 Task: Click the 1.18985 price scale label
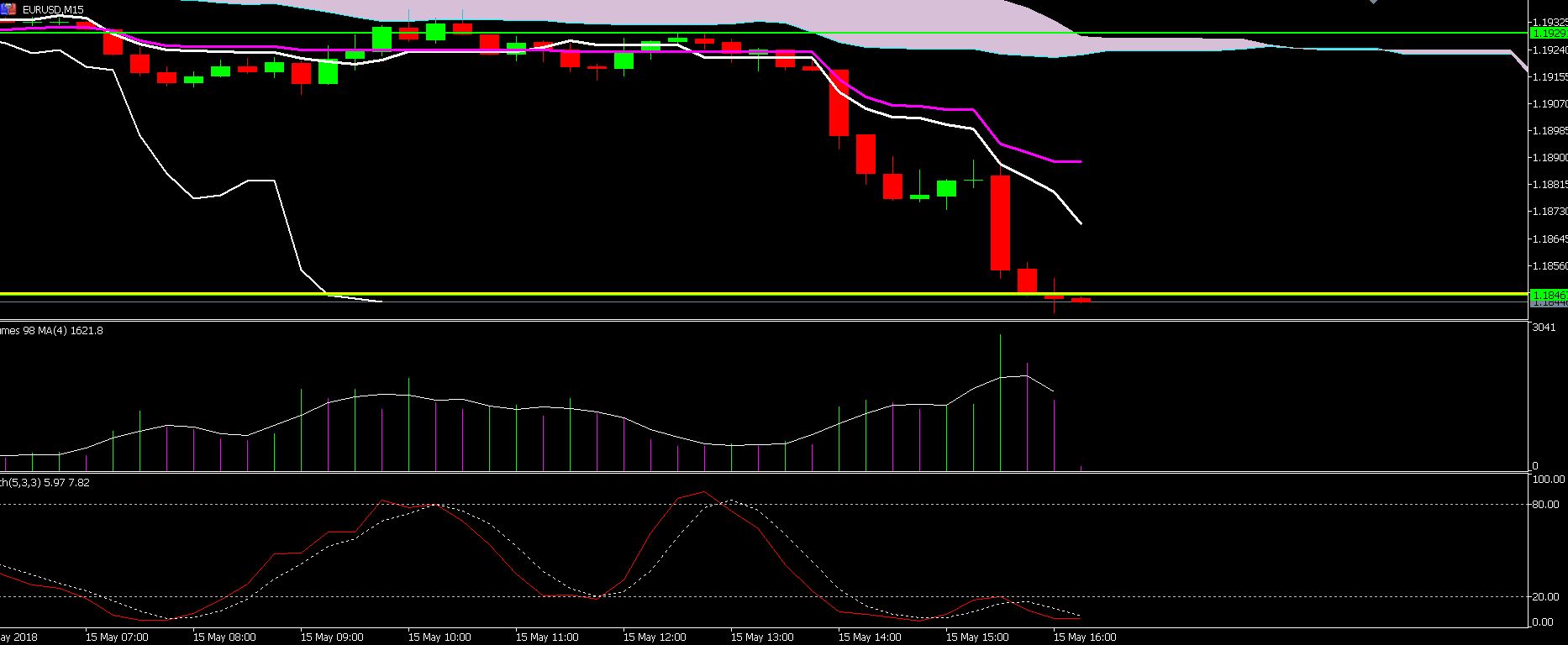pyautogui.click(x=1550, y=130)
